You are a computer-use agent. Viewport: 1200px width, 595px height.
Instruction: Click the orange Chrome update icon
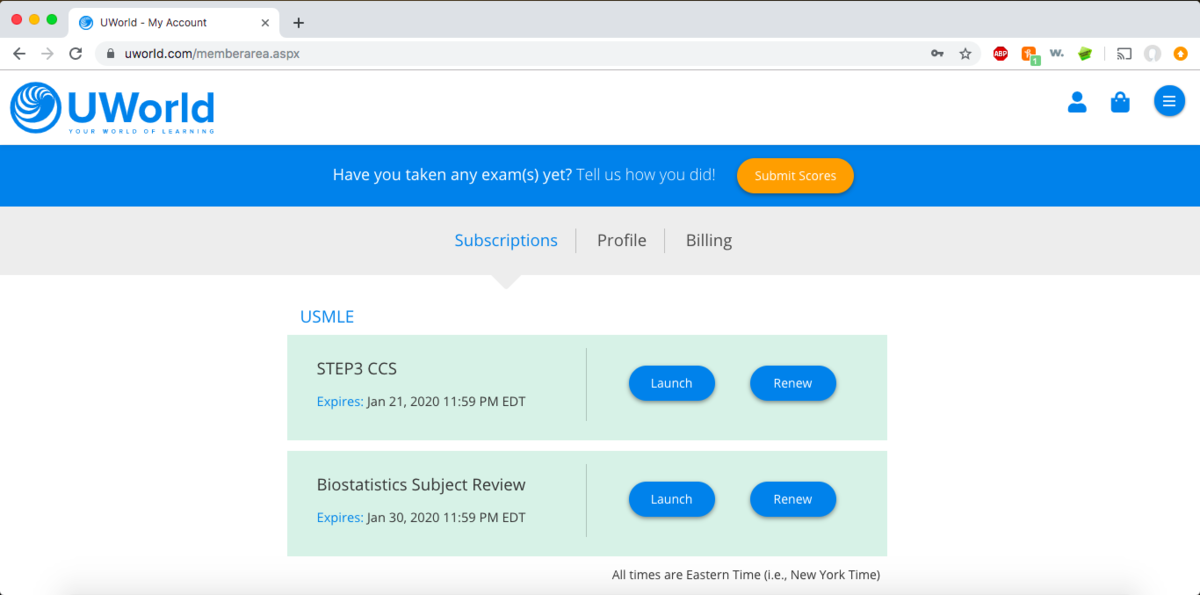coord(1180,54)
